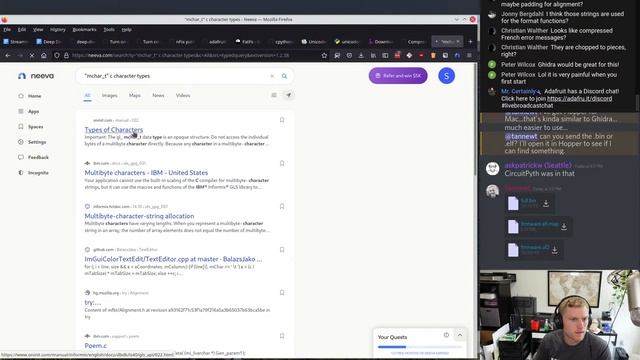Switch to the Maps results tab
Image resolution: width=640 pixels, height=360 pixels.
[135, 95]
